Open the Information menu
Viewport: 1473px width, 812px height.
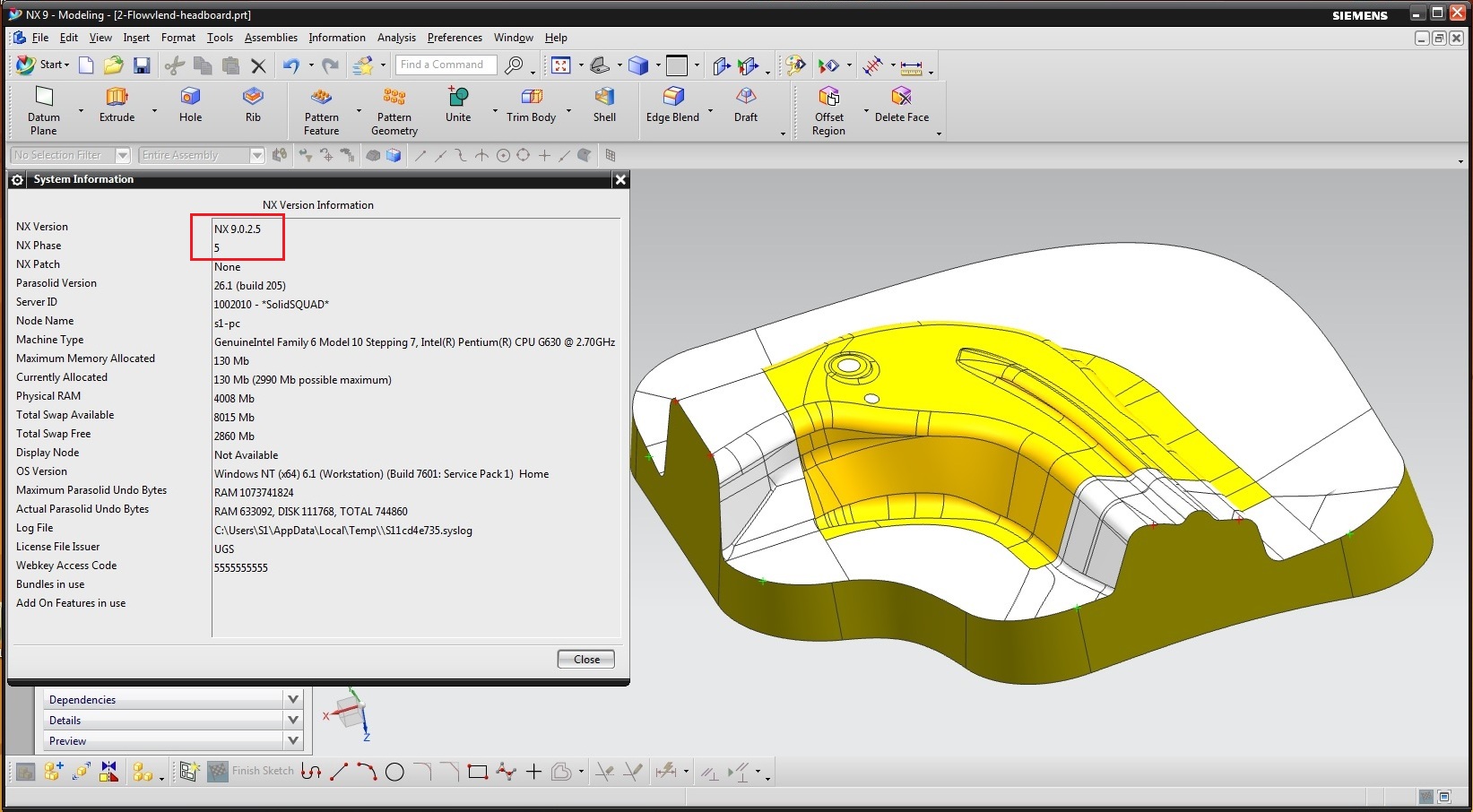(337, 38)
